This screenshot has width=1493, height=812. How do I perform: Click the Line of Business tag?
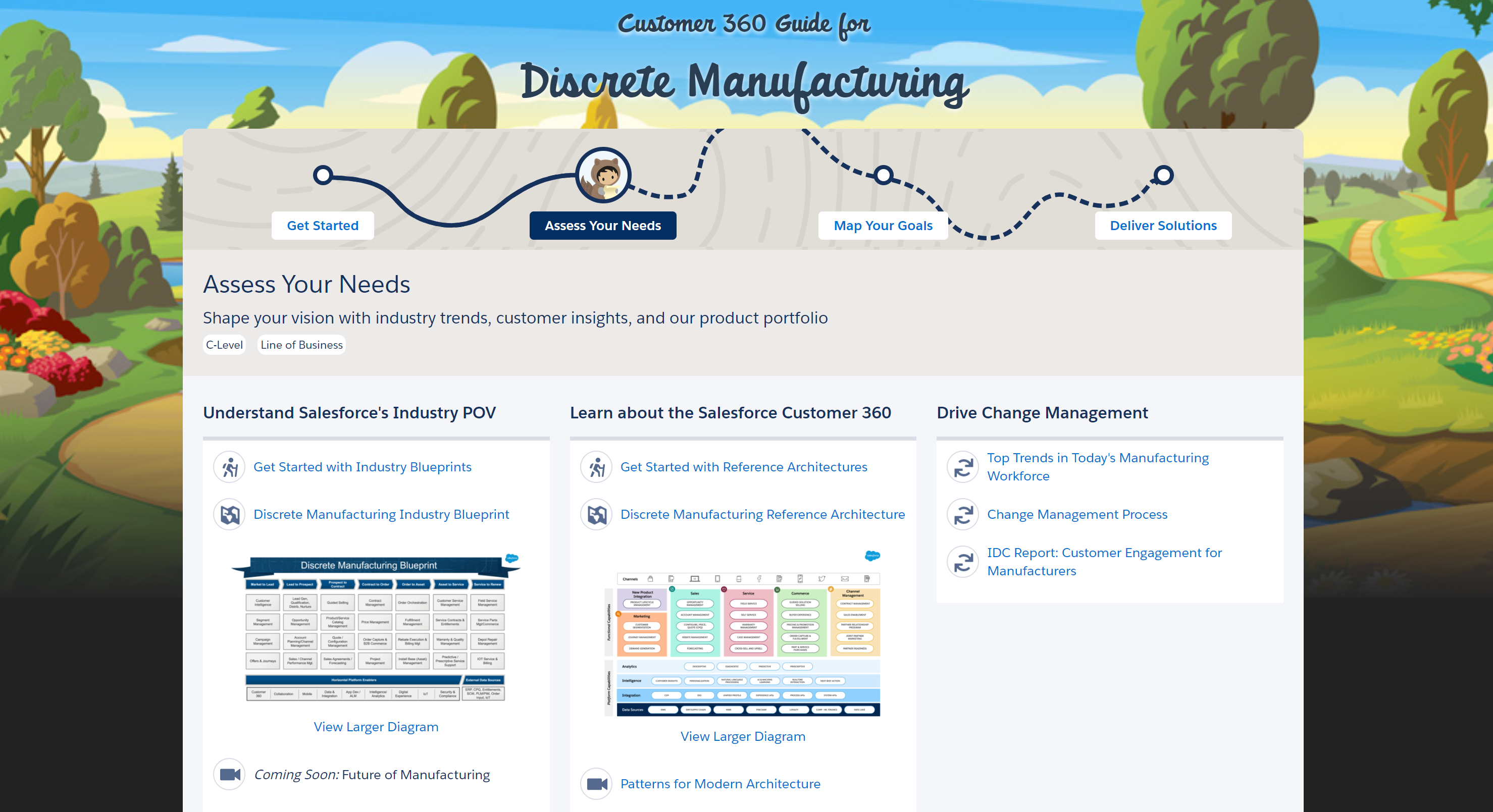301,345
